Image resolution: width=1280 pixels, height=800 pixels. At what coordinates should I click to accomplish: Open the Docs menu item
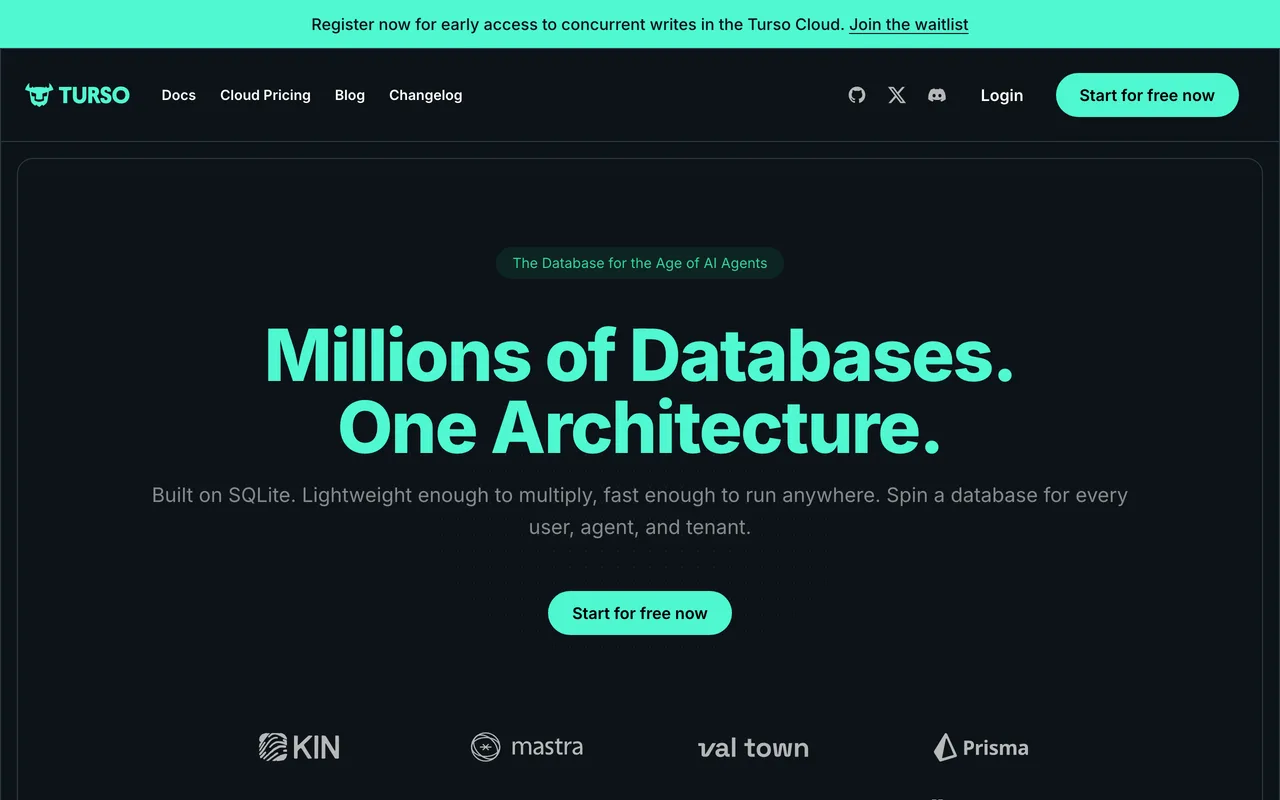pyautogui.click(x=179, y=95)
